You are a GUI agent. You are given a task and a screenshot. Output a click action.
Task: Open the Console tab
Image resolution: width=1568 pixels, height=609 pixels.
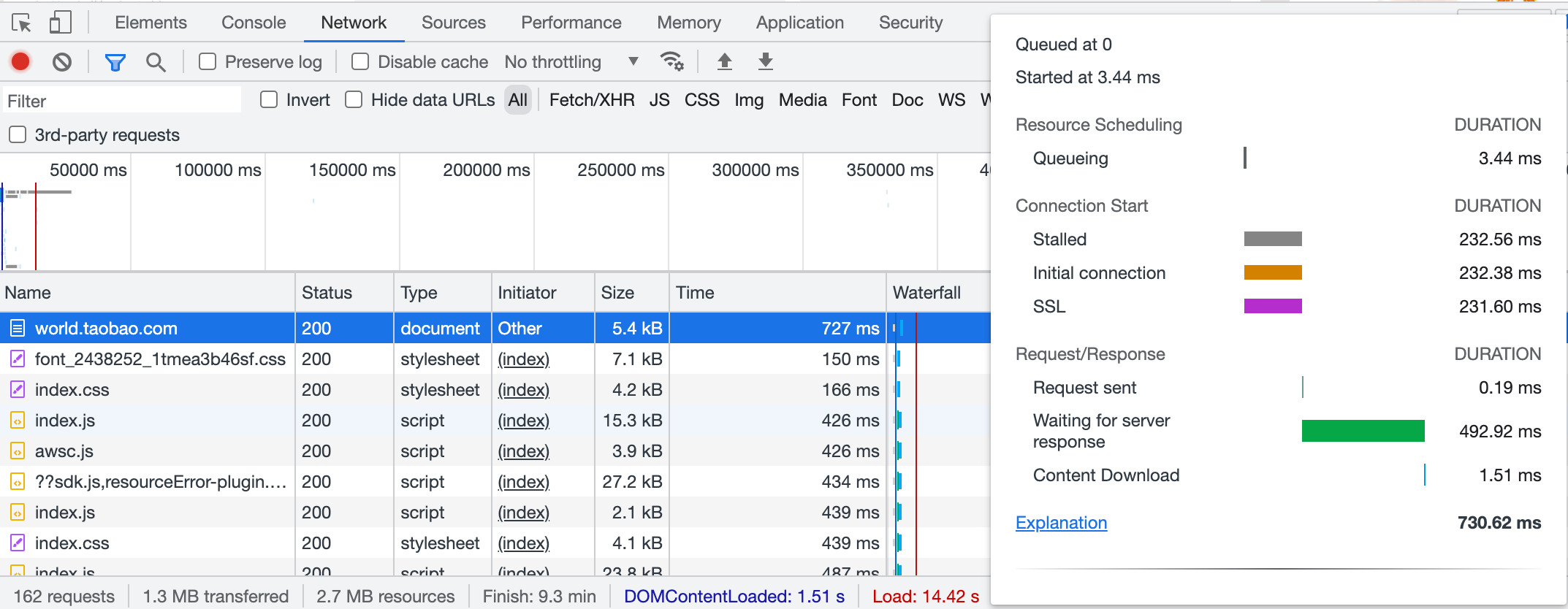pyautogui.click(x=254, y=23)
